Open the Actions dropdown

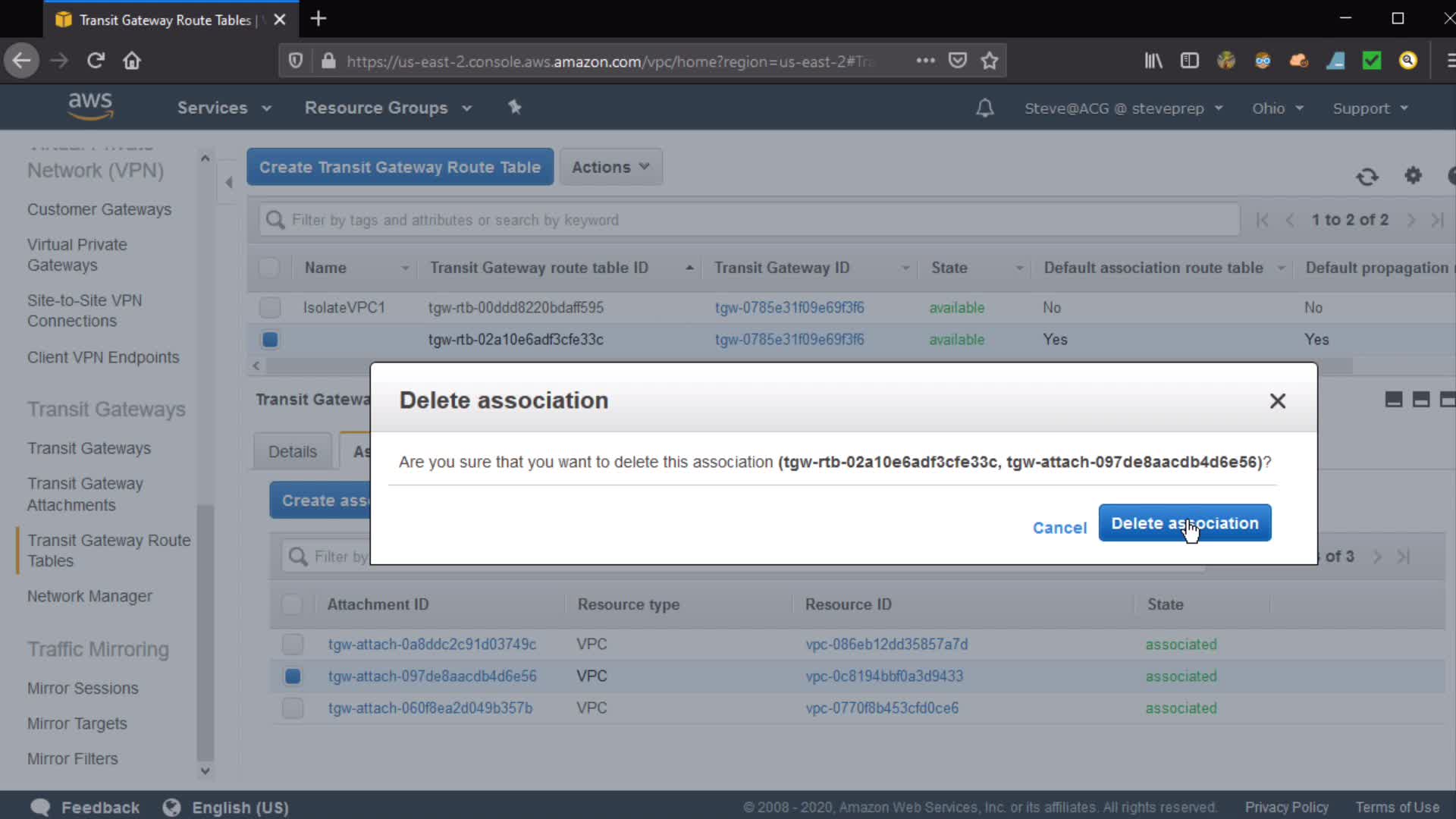point(610,167)
